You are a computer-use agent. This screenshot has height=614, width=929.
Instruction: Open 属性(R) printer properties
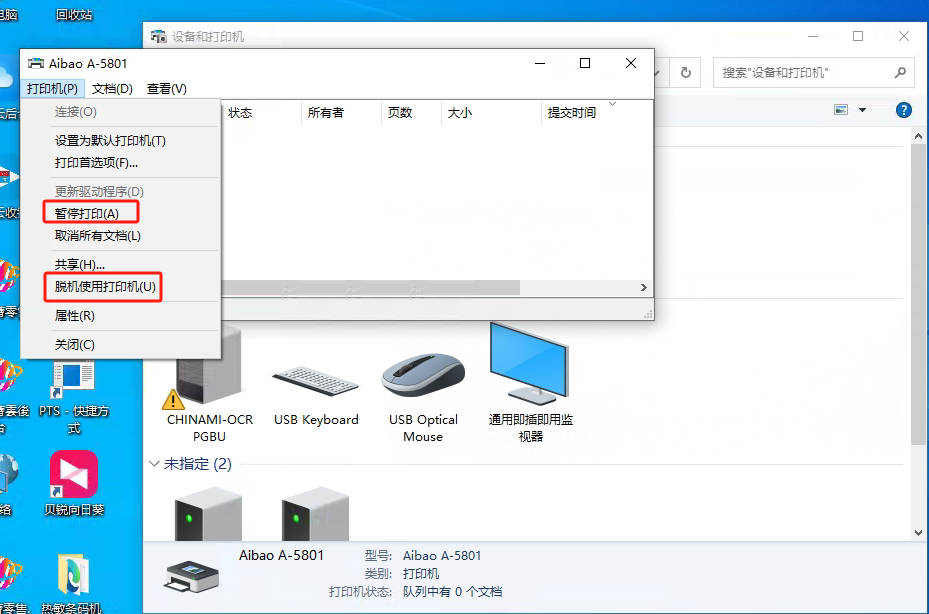(75, 316)
